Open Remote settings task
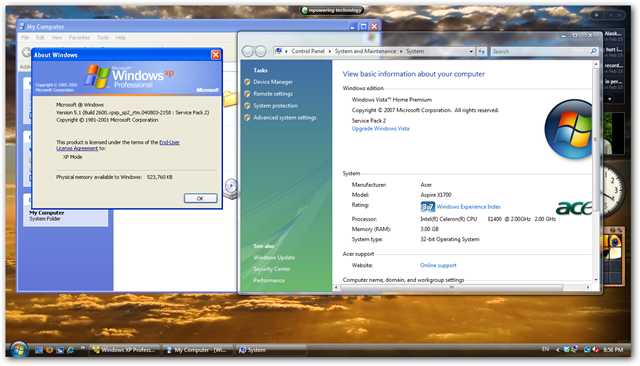The width and height of the screenshot is (640, 366). (x=273, y=94)
